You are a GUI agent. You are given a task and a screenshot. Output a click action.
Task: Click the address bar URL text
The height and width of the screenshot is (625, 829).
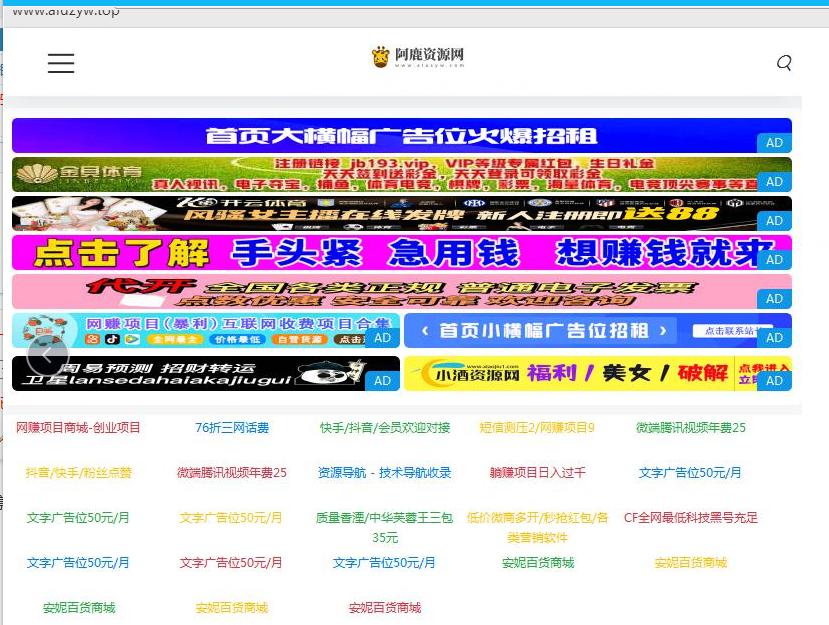66,12
